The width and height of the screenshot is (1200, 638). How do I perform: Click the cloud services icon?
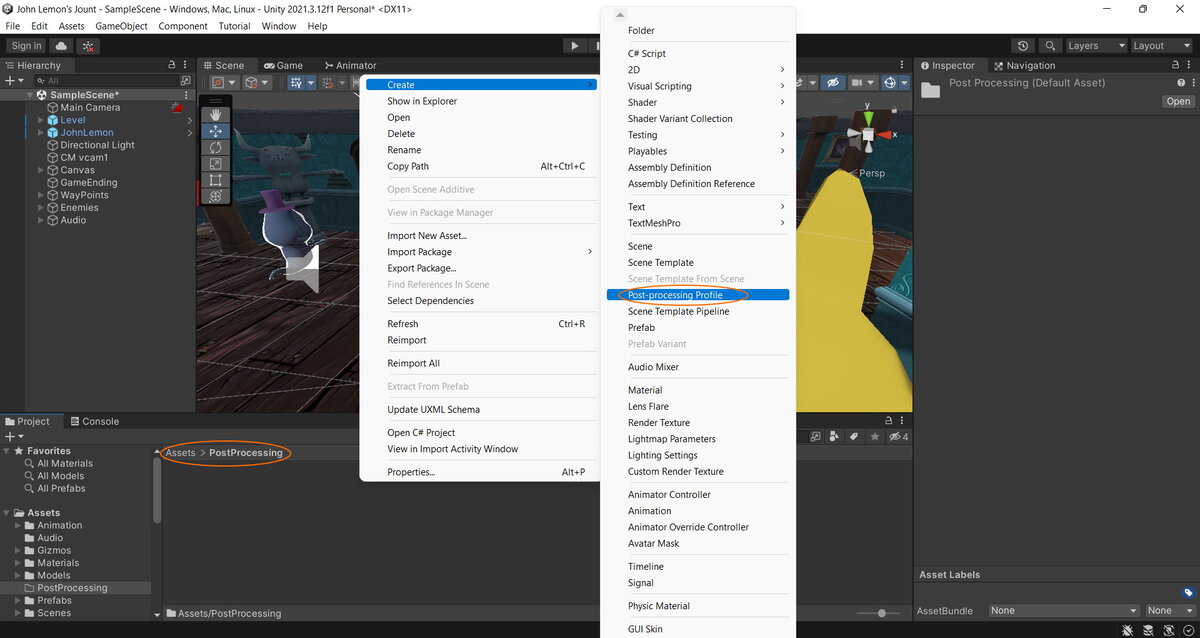(62, 46)
